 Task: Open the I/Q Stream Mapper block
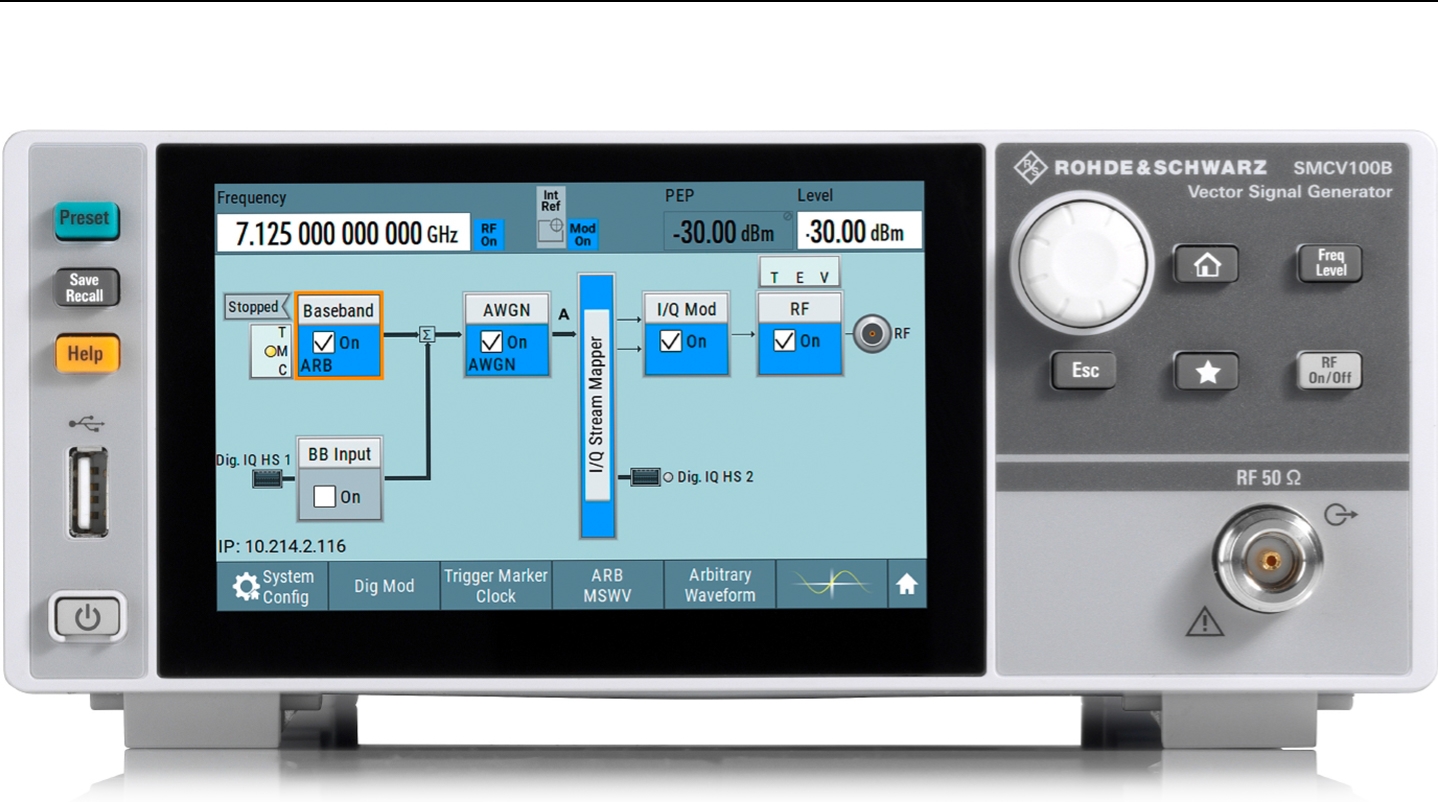point(597,404)
